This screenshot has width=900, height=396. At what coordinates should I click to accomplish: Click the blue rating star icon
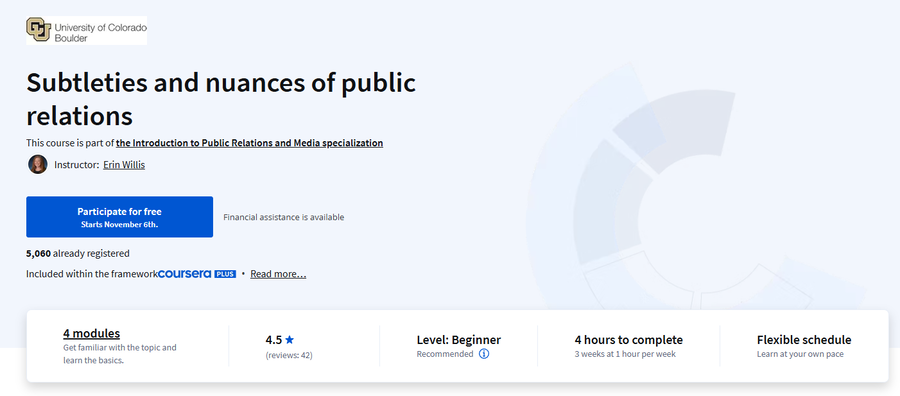(289, 340)
